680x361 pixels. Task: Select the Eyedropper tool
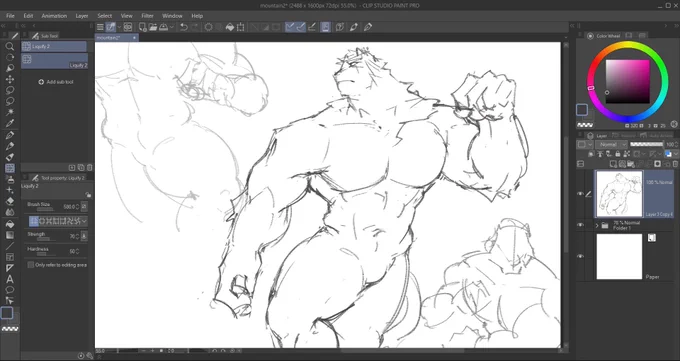pyautogui.click(x=10, y=124)
